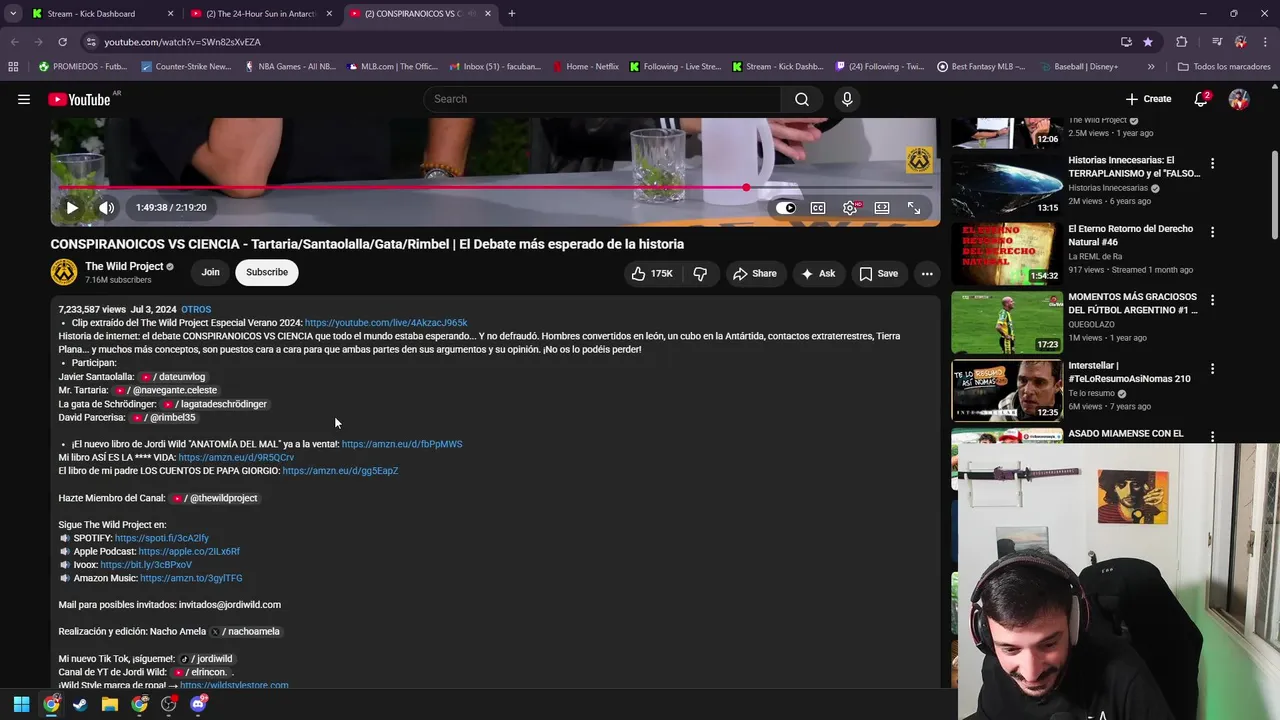1280x720 pixels.
Task: Open the Windows Start menu
Action: click(21, 704)
